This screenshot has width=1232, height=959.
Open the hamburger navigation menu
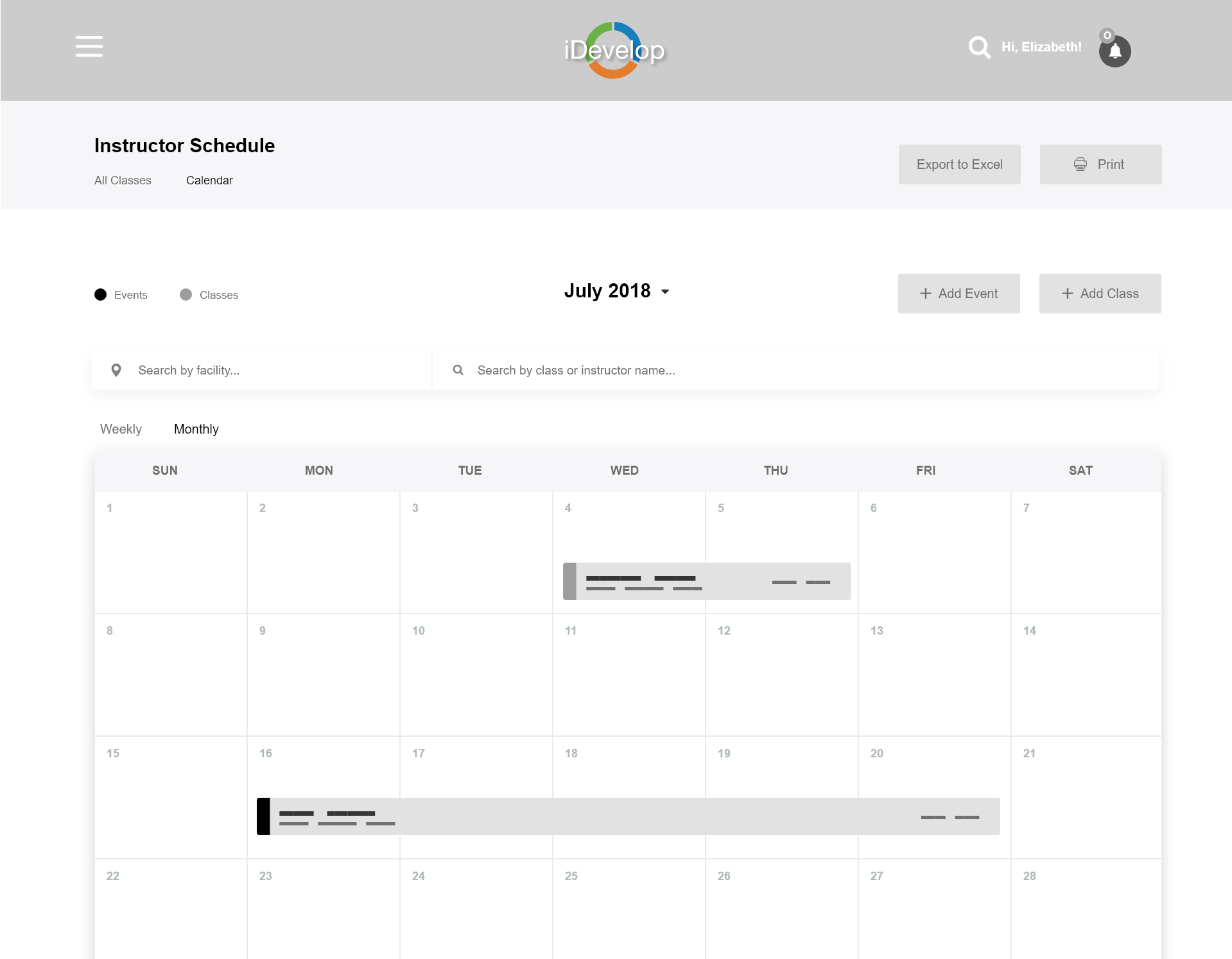(x=89, y=46)
